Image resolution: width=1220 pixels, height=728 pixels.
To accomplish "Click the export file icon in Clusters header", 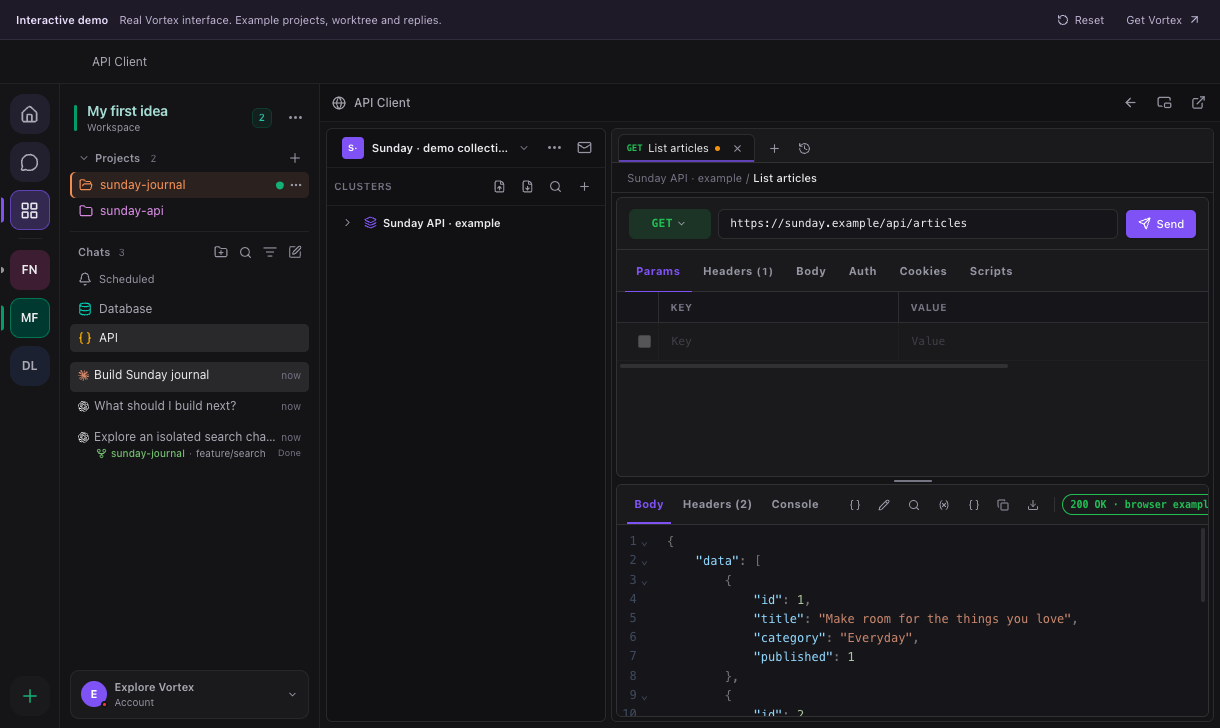I will click(x=528, y=186).
